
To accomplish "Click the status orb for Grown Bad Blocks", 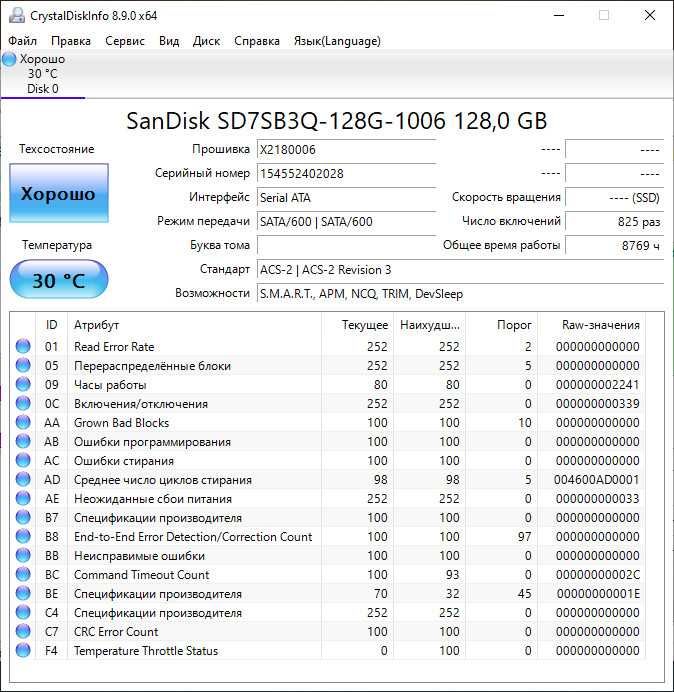I will click(x=23, y=422).
